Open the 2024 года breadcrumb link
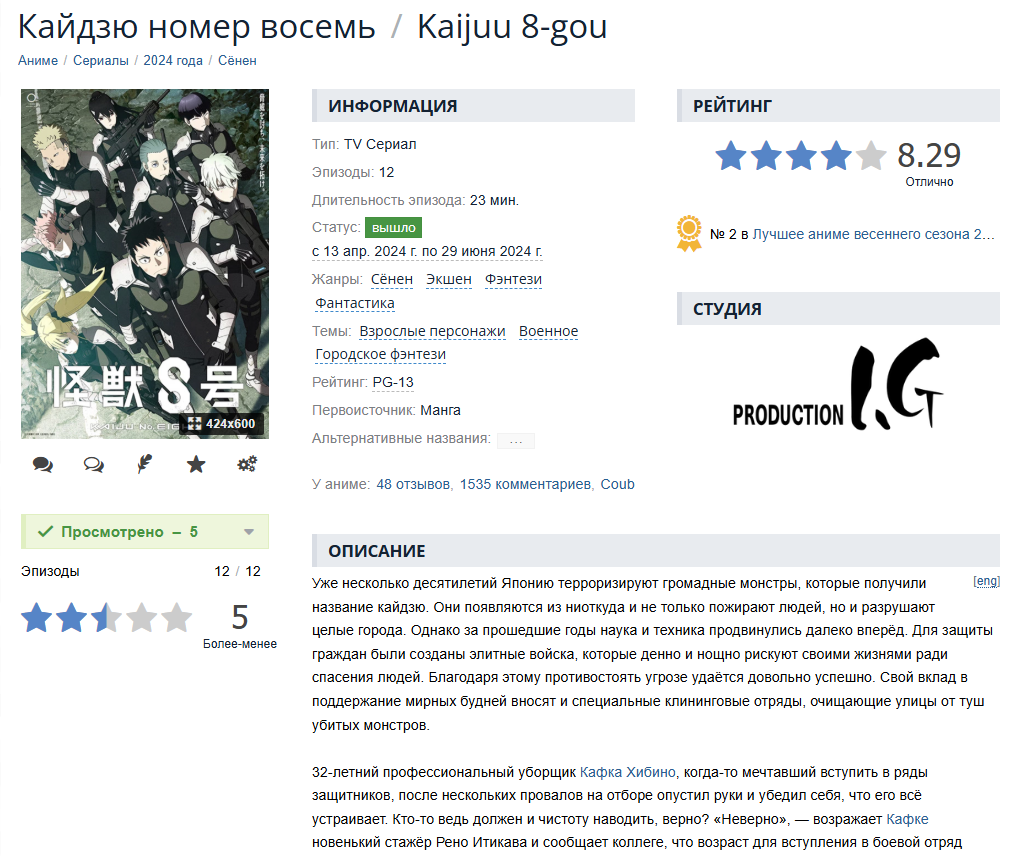 (x=173, y=60)
